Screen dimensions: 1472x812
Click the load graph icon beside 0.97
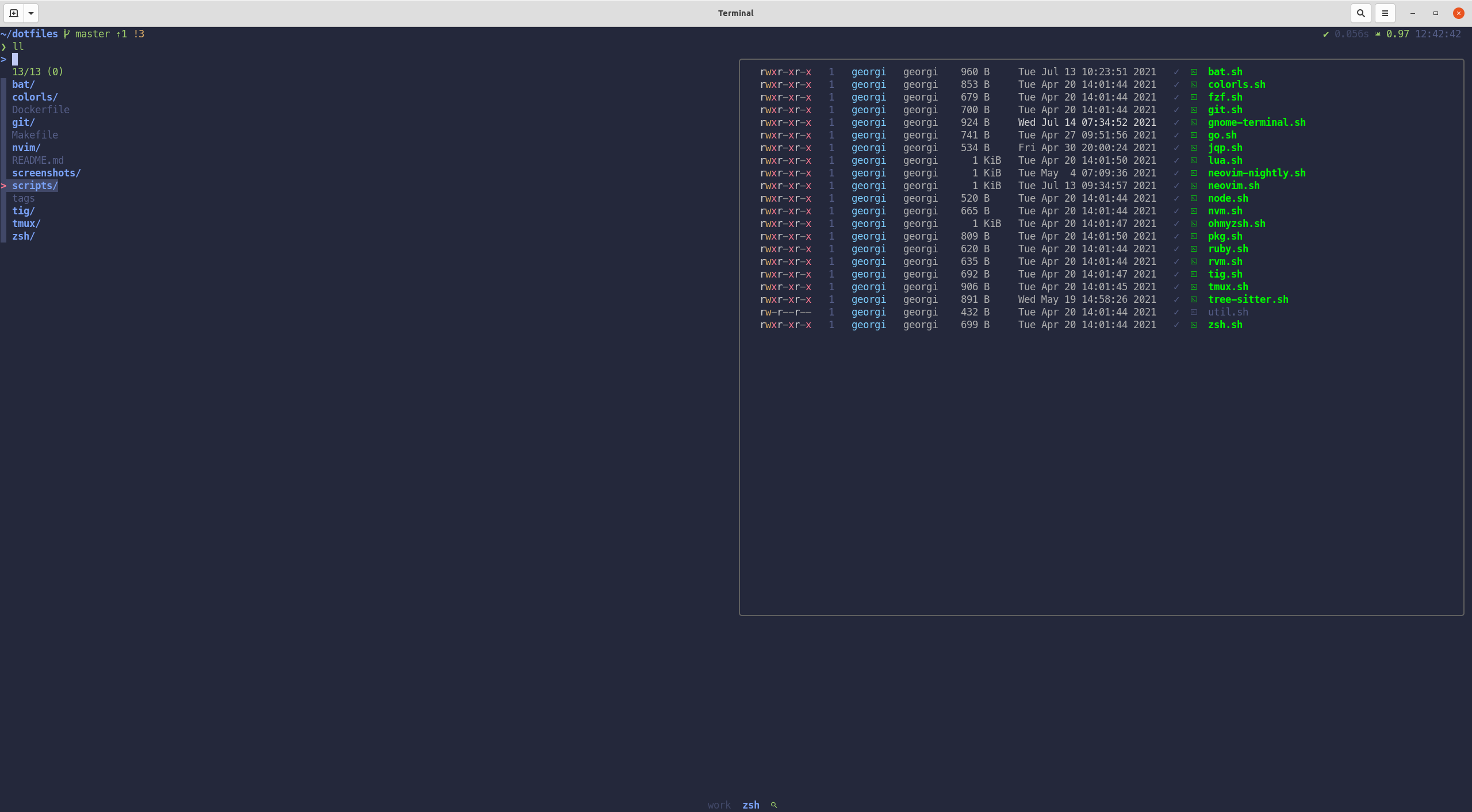(1378, 34)
